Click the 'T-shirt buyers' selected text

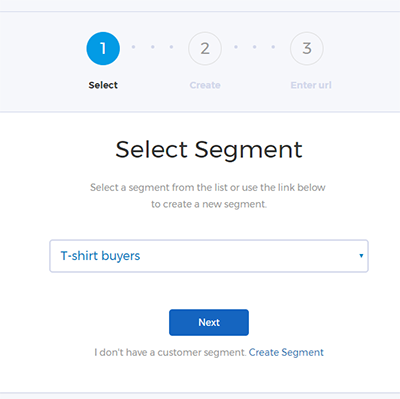click(100, 256)
